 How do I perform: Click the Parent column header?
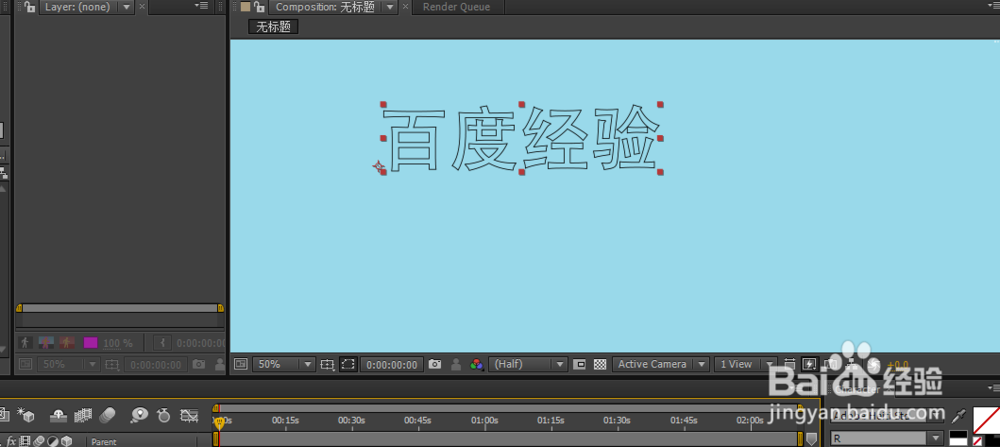pyautogui.click(x=105, y=442)
